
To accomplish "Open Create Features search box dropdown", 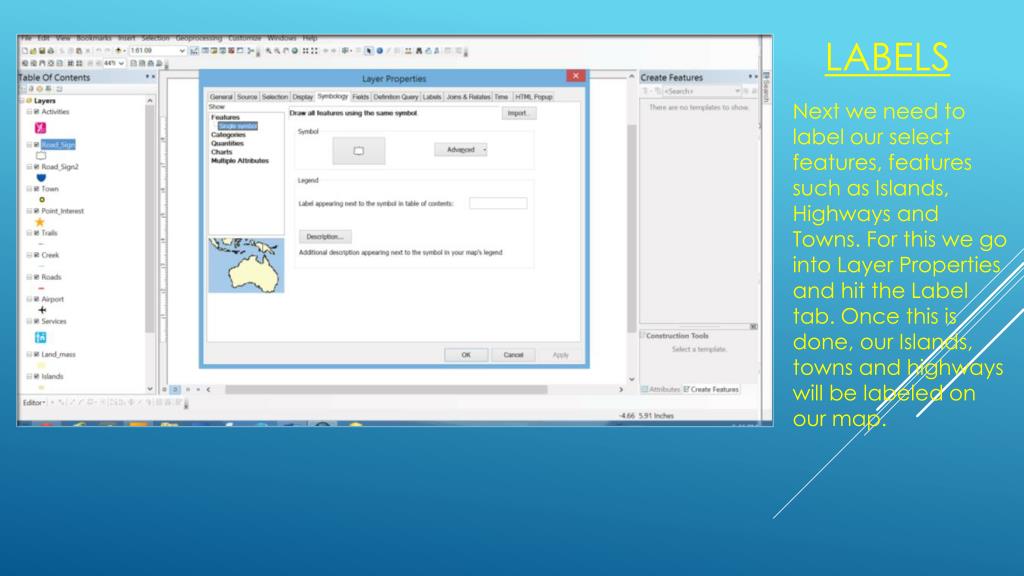I will pyautogui.click(x=737, y=91).
